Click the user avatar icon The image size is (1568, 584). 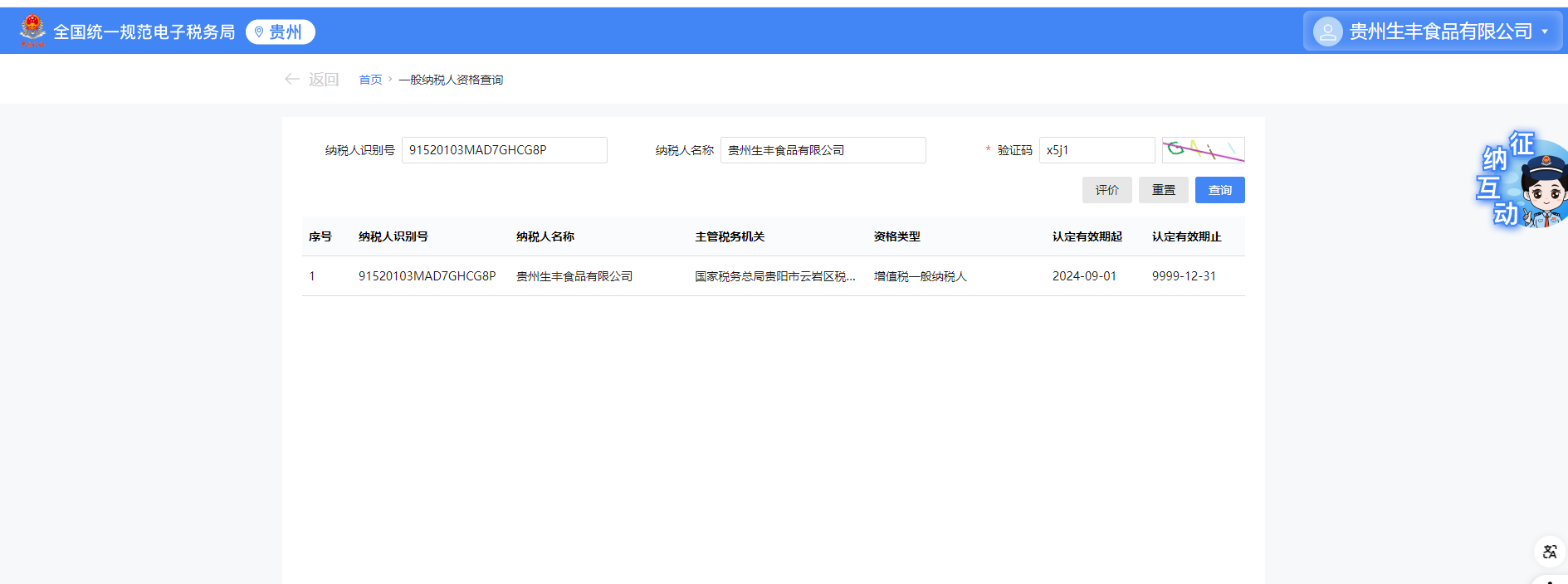1327,32
